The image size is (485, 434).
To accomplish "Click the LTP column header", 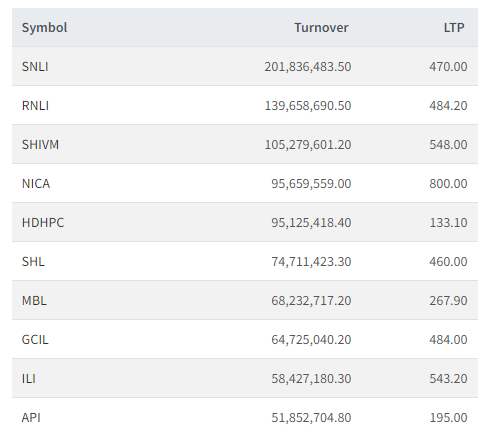I will tap(454, 28).
